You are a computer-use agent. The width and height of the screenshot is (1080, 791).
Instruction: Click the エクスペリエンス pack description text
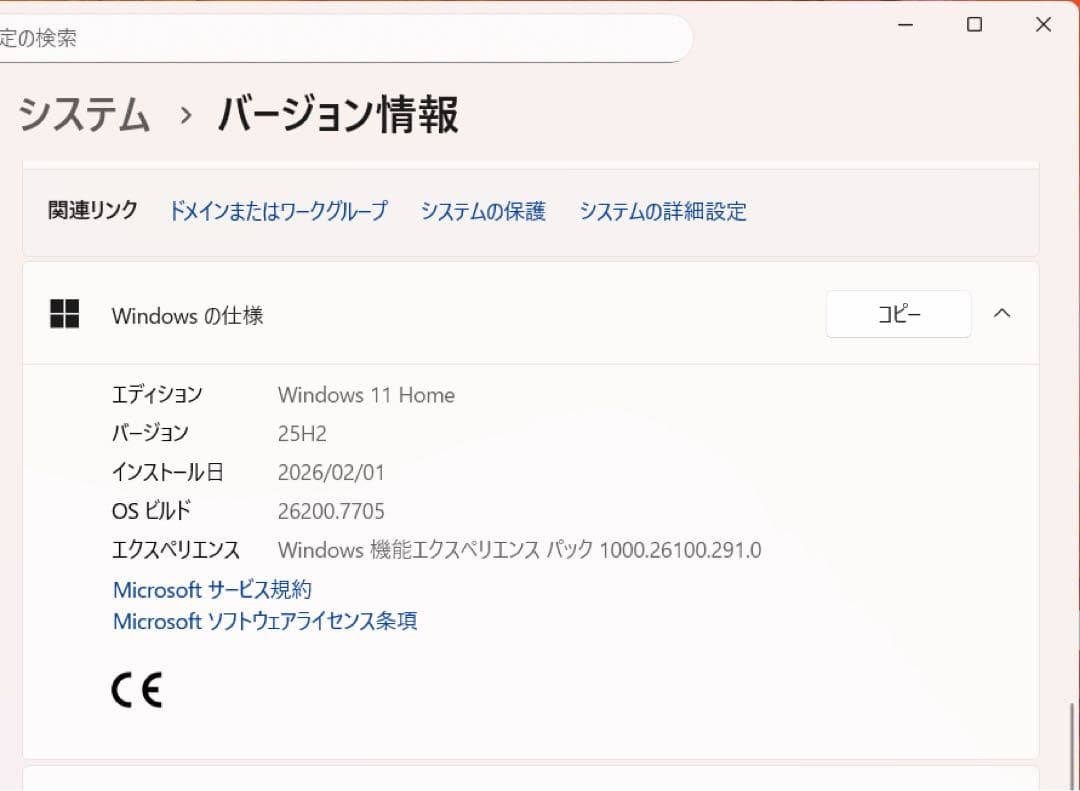[519, 550]
